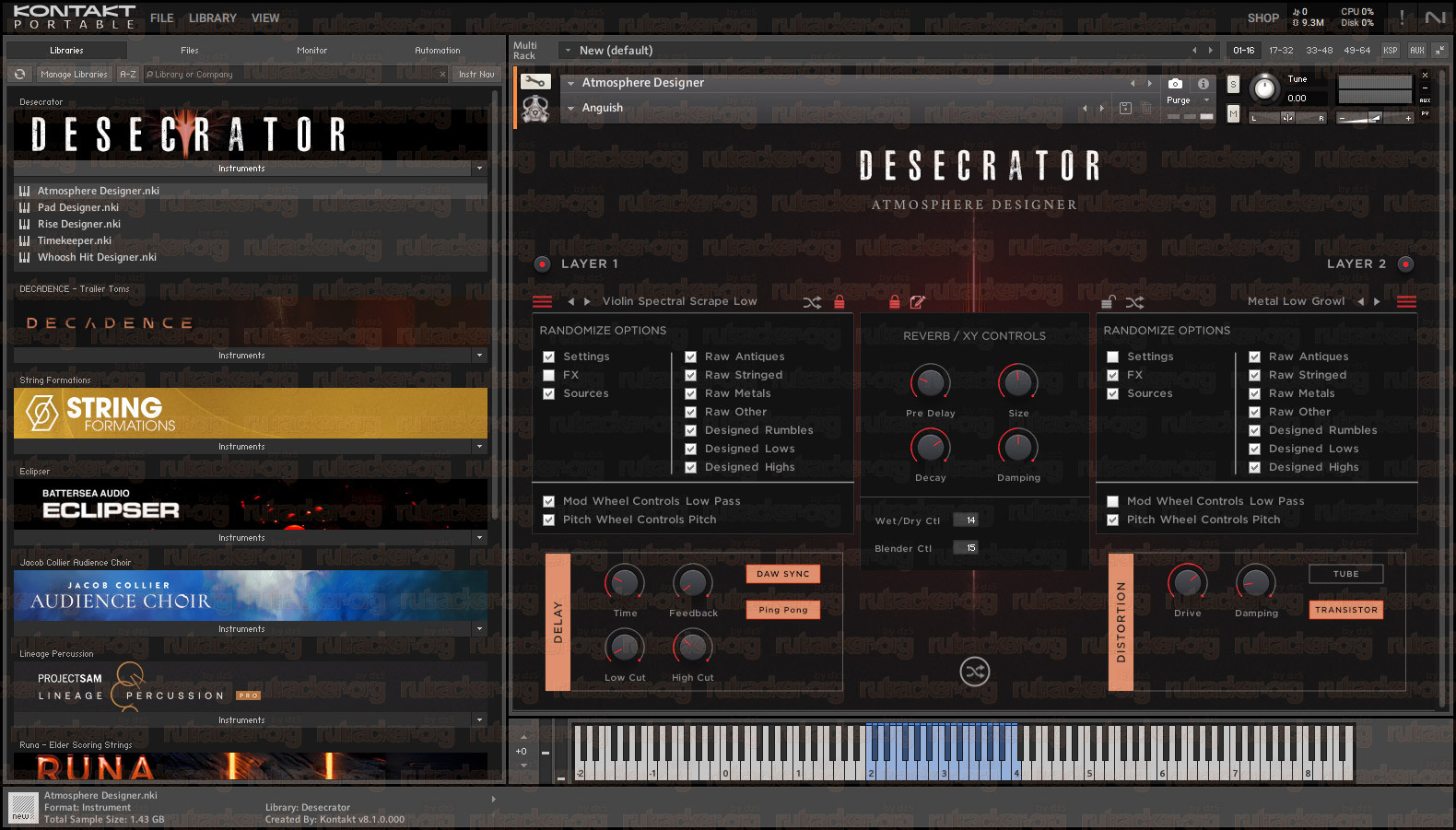Select next Layer 1 sound source

click(x=587, y=301)
